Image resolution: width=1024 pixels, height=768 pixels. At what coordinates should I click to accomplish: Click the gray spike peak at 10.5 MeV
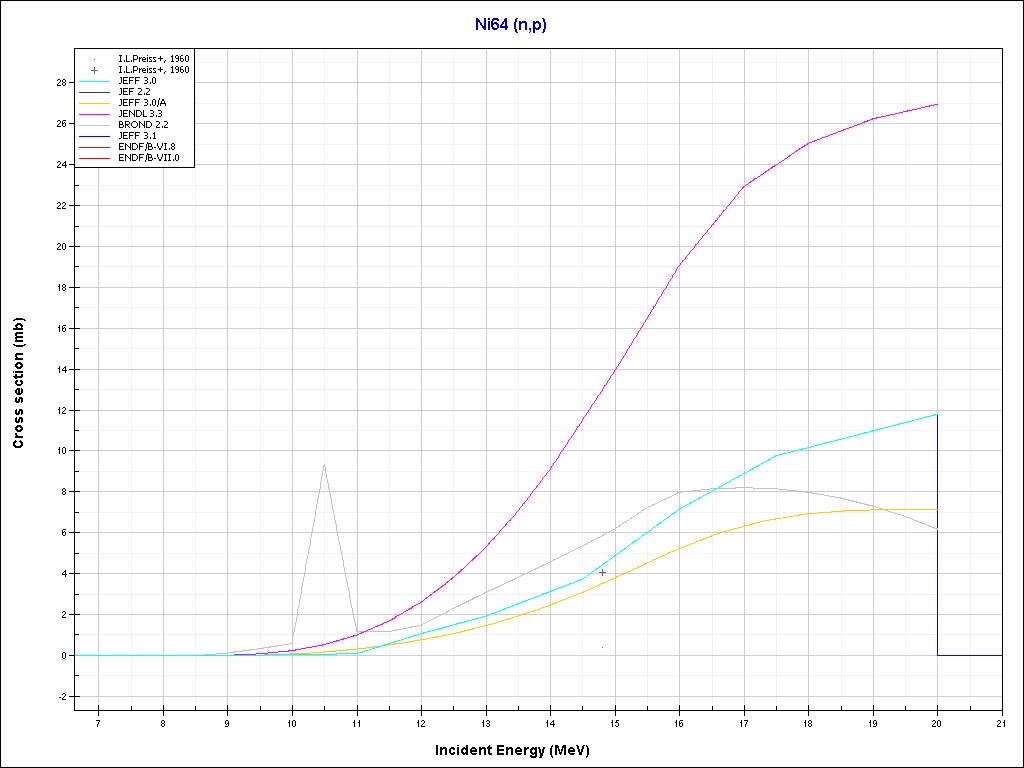pyautogui.click(x=324, y=464)
